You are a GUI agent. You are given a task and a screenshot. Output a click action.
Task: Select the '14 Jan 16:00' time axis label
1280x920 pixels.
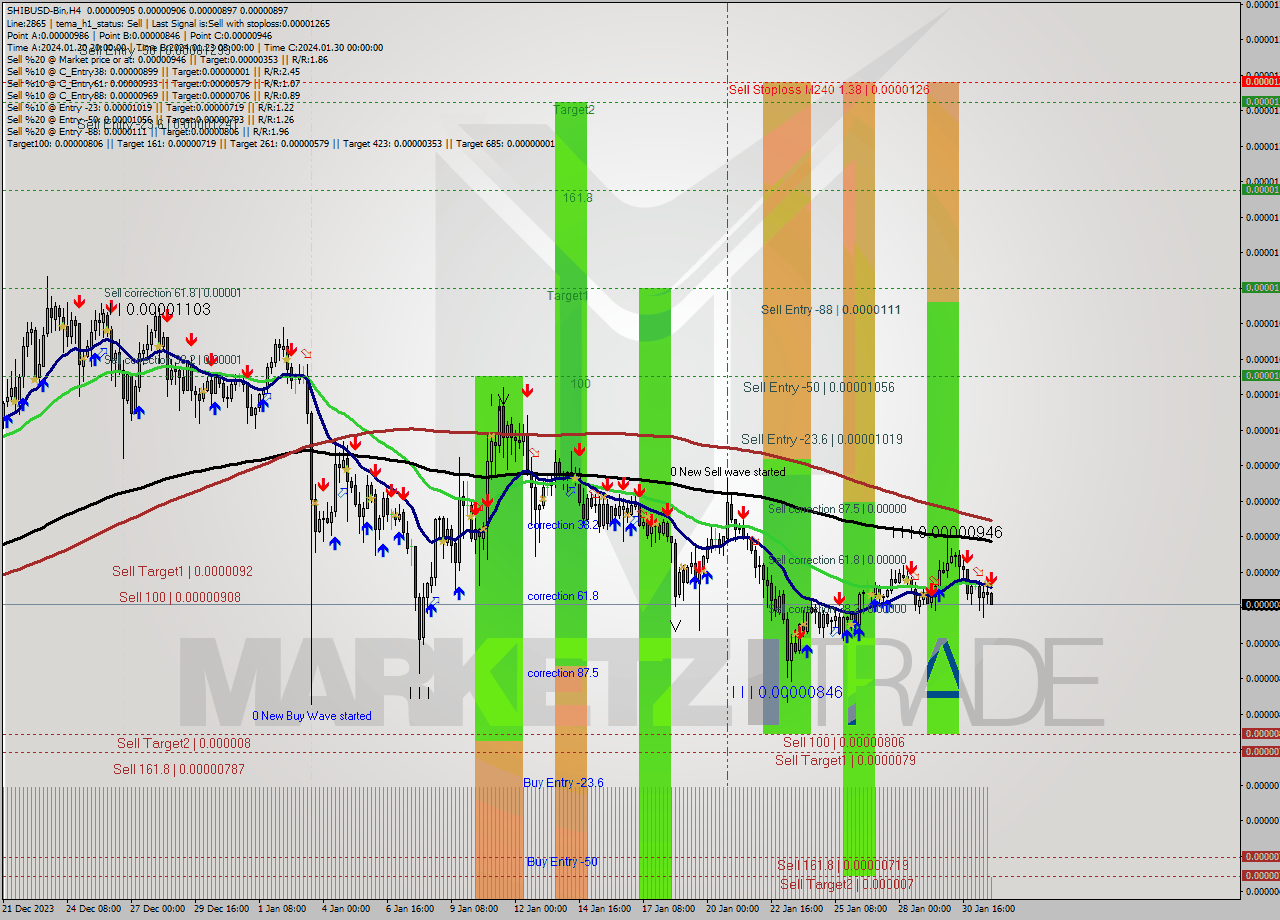(x=604, y=909)
